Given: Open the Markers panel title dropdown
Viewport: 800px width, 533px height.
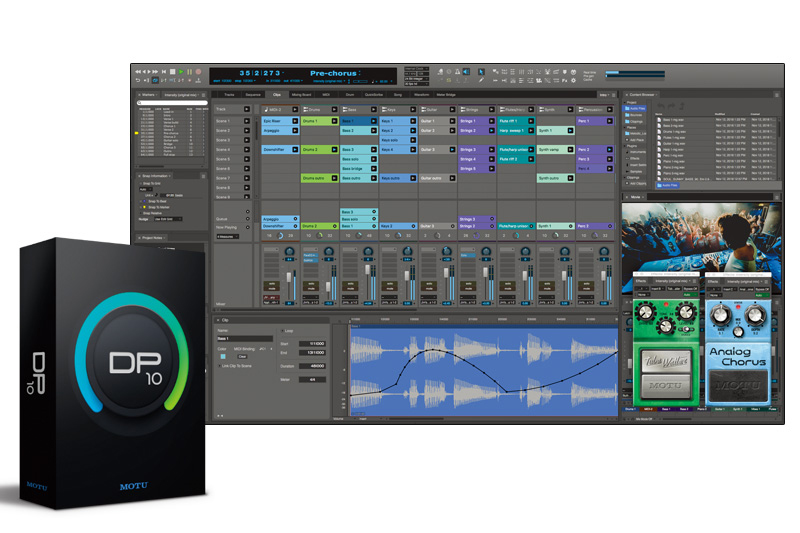Looking at the screenshot, I should (x=150, y=95).
